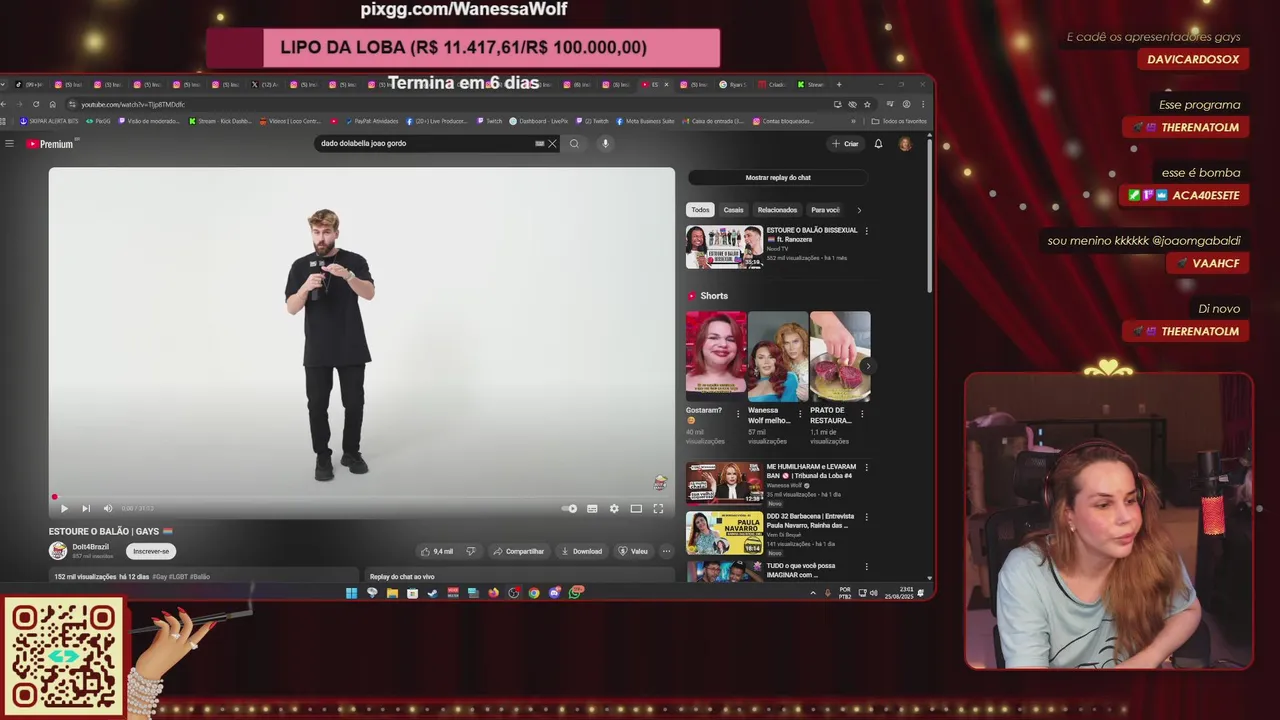The image size is (1280, 720).
Task: Run search with the magnifier button
Action: click(x=574, y=143)
